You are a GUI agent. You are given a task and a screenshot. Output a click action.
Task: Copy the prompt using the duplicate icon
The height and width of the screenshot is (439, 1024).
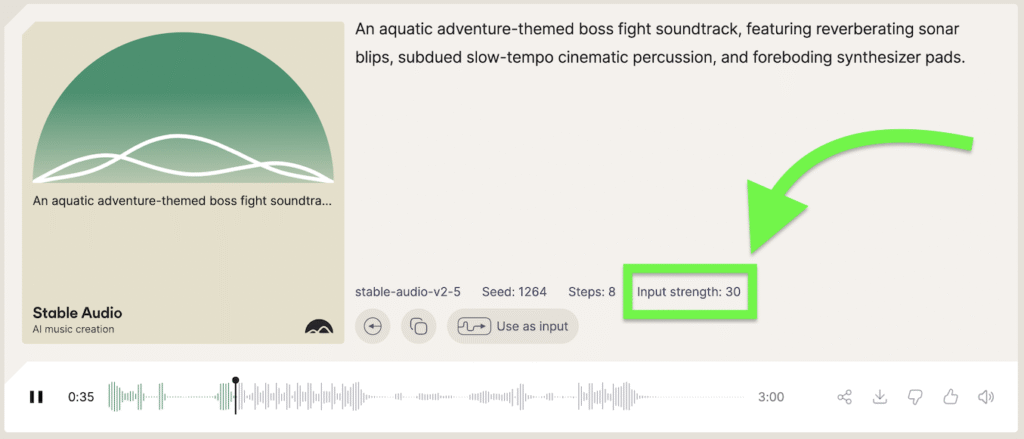click(419, 327)
